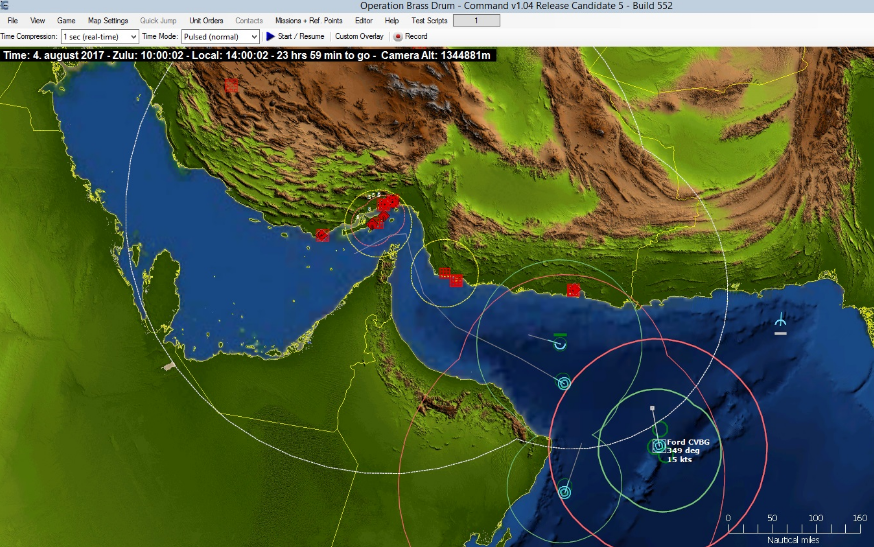Select the Ford CVBG group icon

[x=658, y=446]
